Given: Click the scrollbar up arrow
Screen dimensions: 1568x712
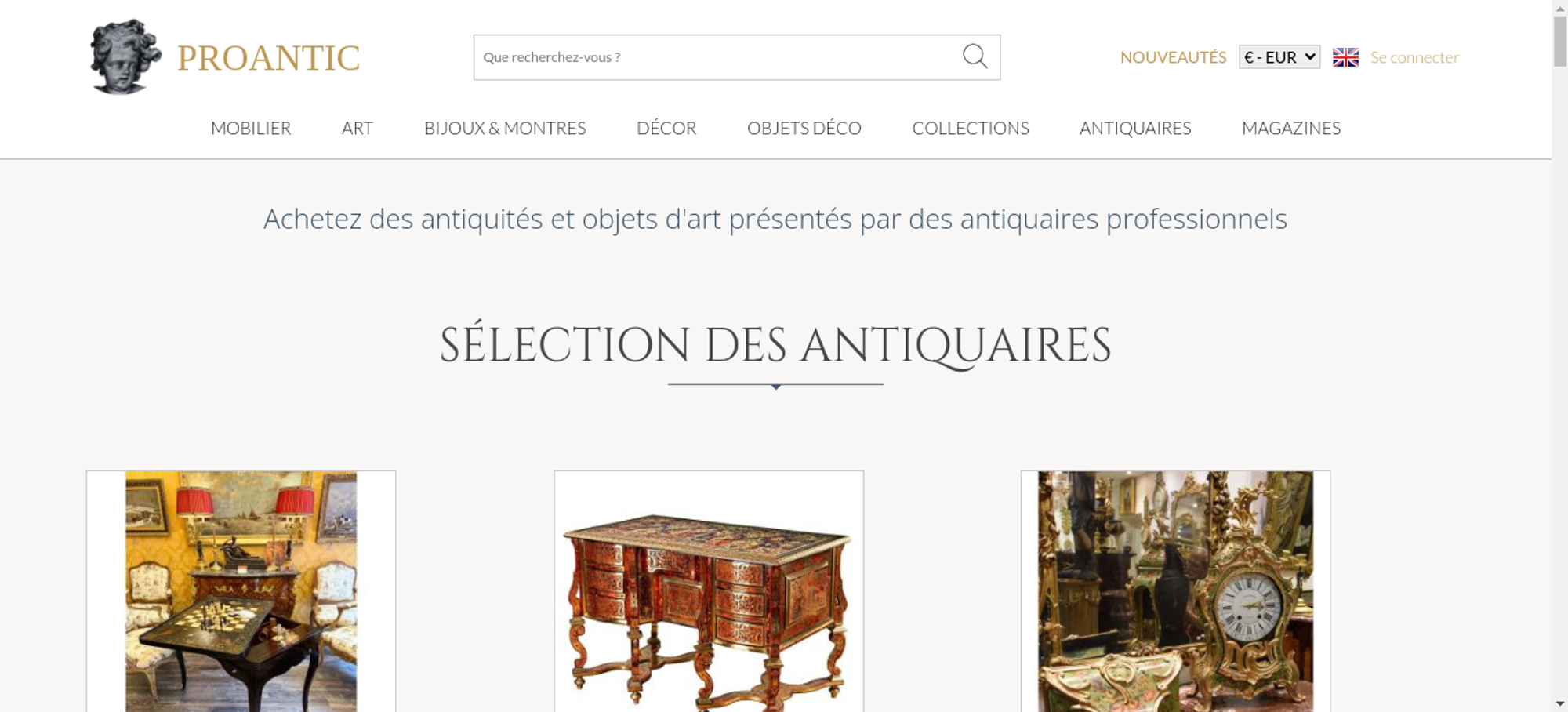Looking at the screenshot, I should 1560,7.
